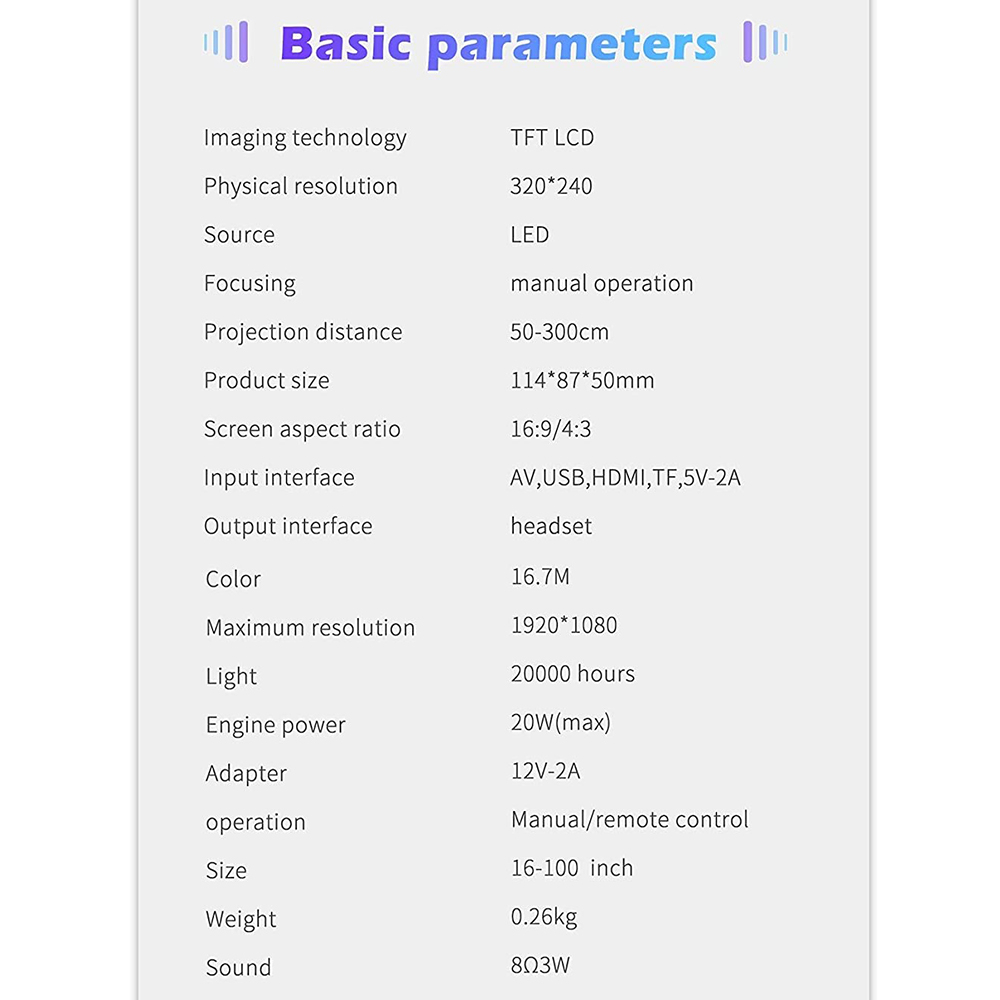1000x1000 pixels.
Task: Click the TFT LCD value
Action: click(552, 138)
